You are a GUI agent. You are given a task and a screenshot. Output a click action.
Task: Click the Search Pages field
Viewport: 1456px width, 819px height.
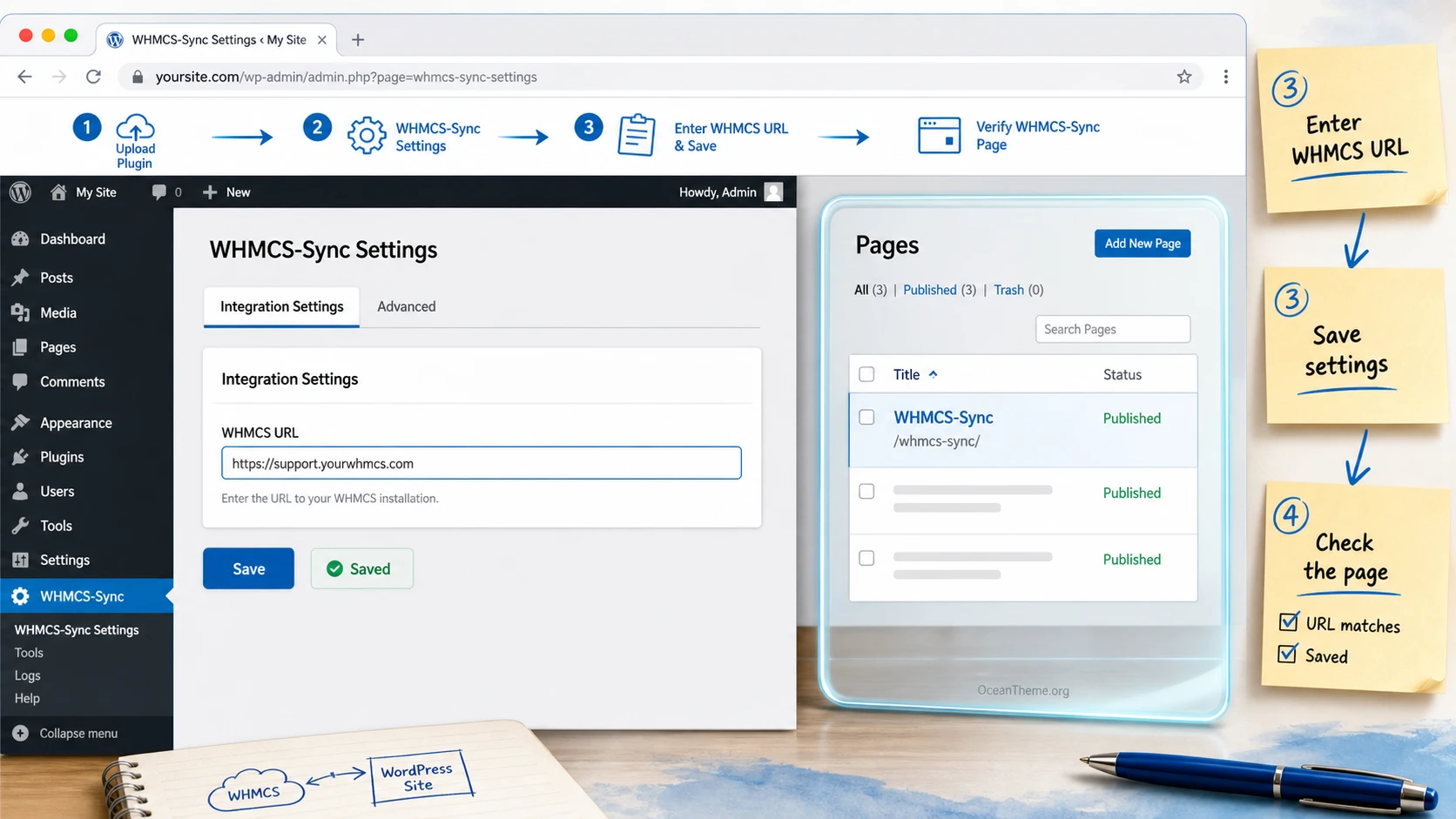click(1113, 329)
